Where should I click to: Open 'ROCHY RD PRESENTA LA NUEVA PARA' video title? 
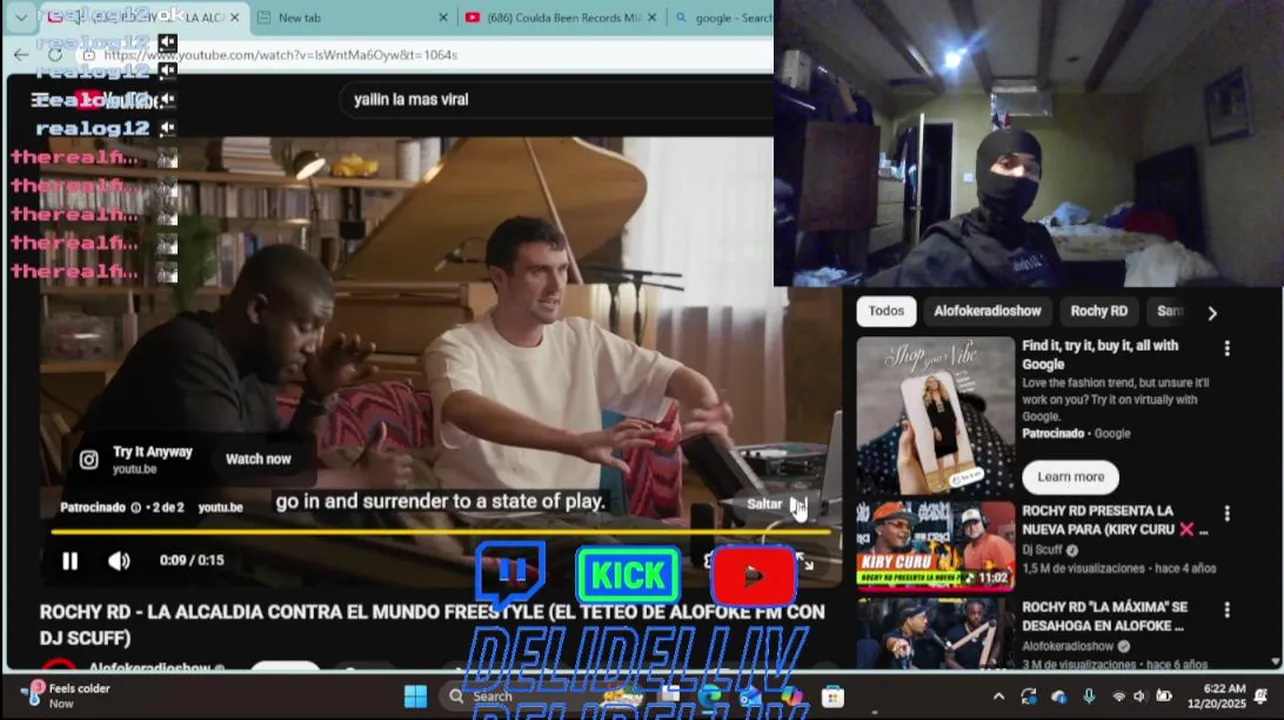tap(1115, 520)
